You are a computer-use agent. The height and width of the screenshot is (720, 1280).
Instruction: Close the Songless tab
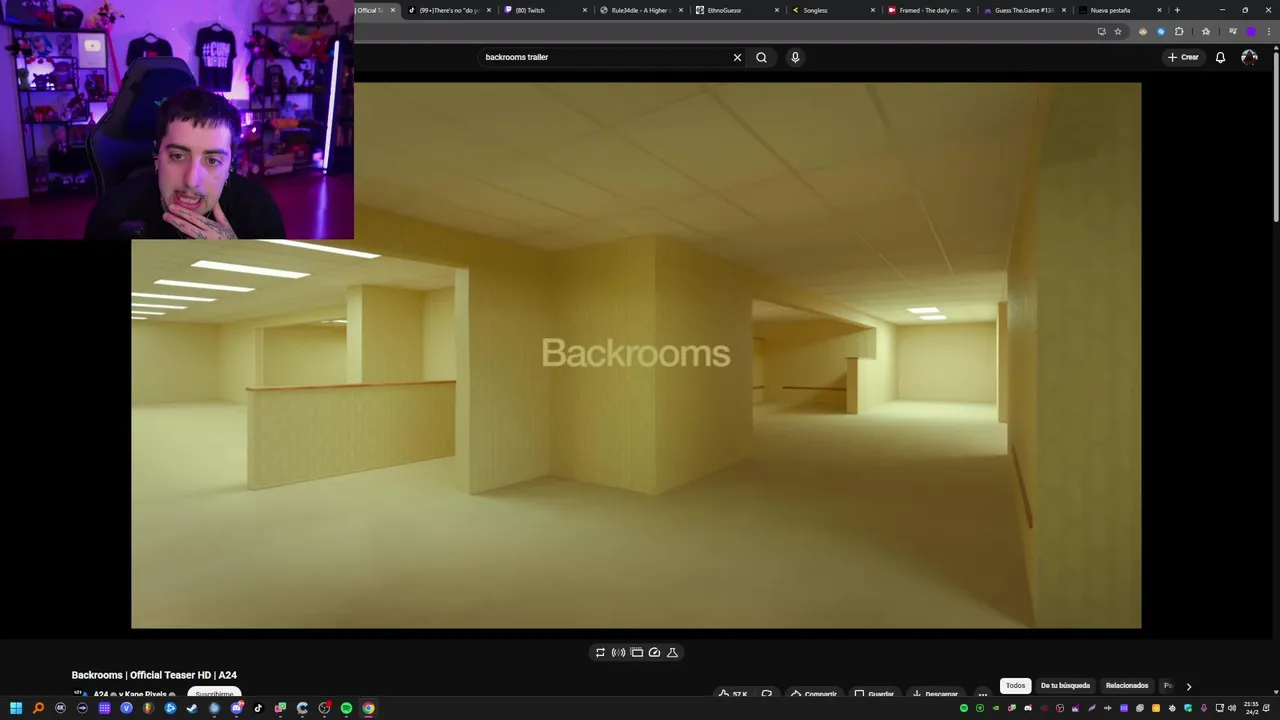click(x=873, y=10)
